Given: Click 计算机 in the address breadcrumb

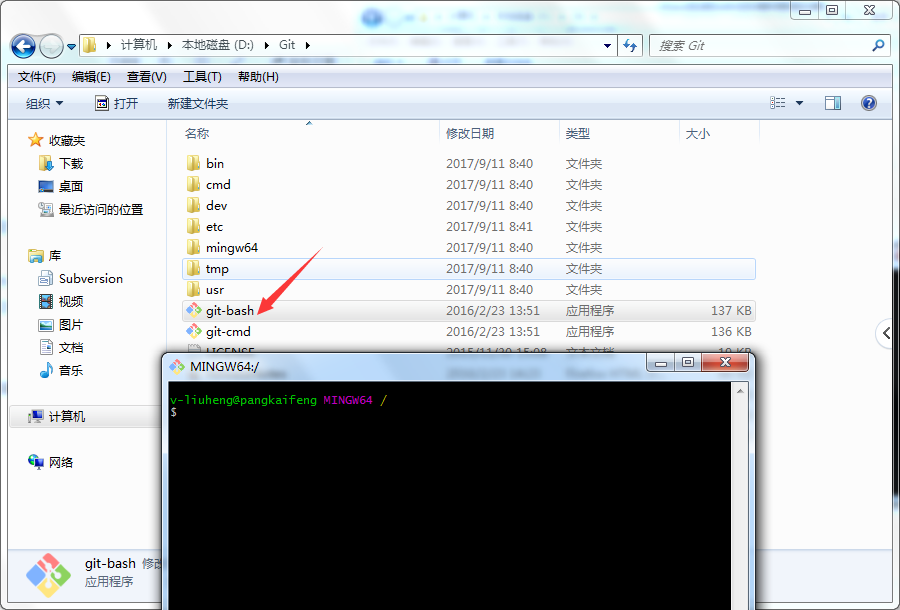Looking at the screenshot, I should [139, 45].
